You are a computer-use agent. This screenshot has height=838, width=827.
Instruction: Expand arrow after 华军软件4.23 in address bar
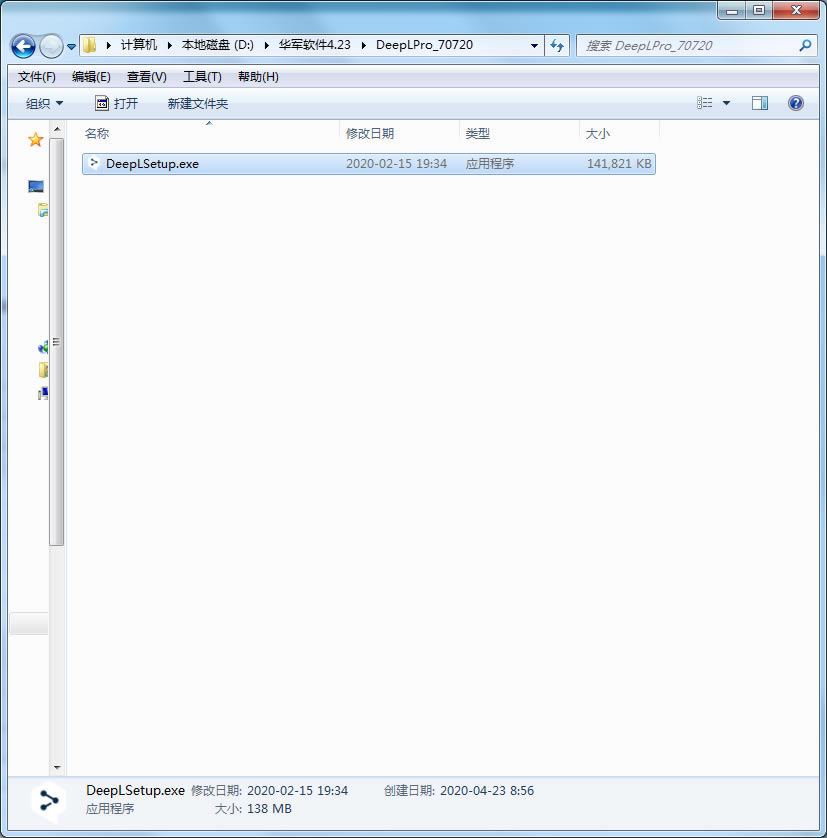tap(364, 45)
